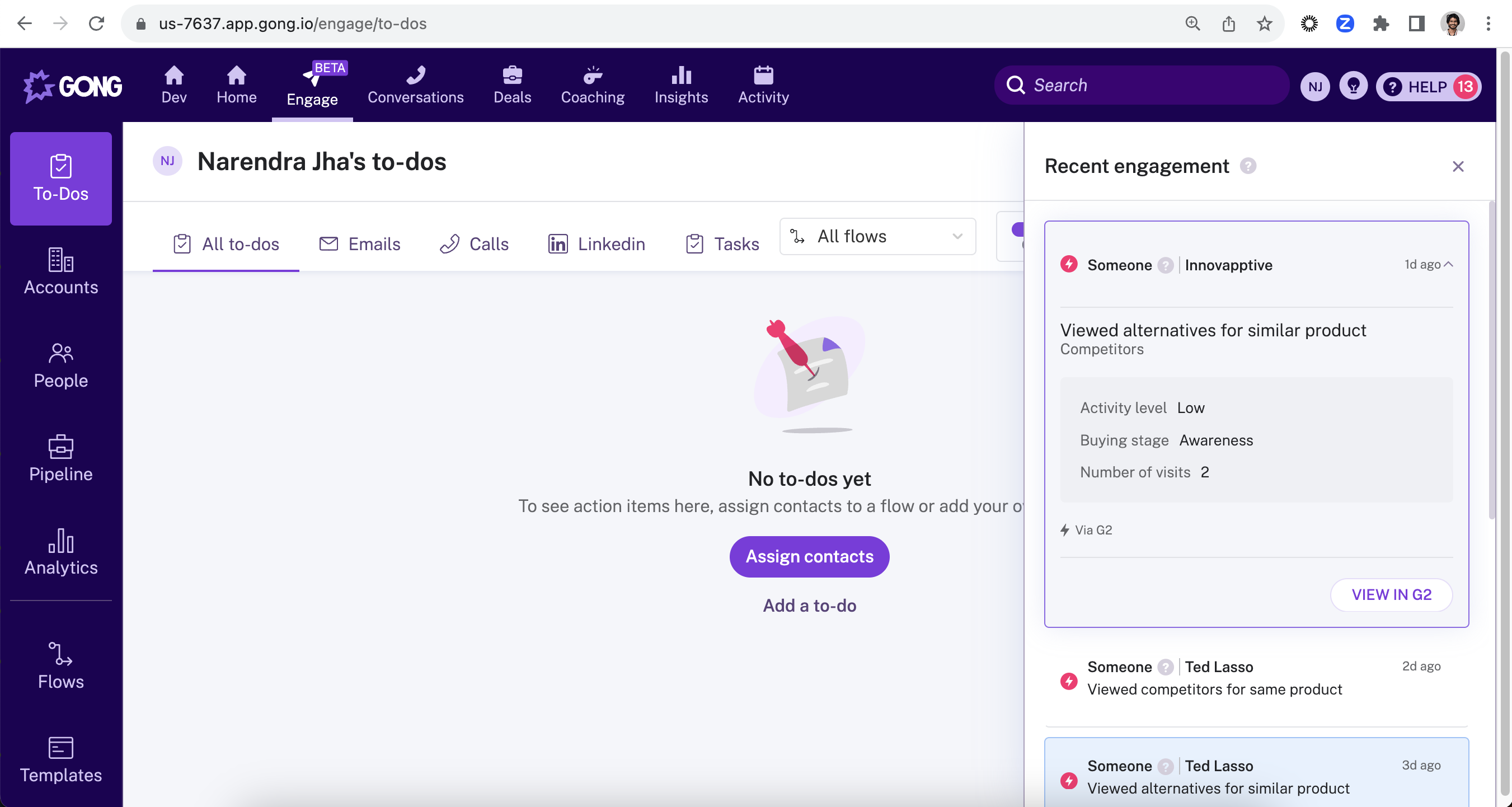Click the Search field in header
The height and width of the screenshot is (807, 1512).
(1141, 85)
